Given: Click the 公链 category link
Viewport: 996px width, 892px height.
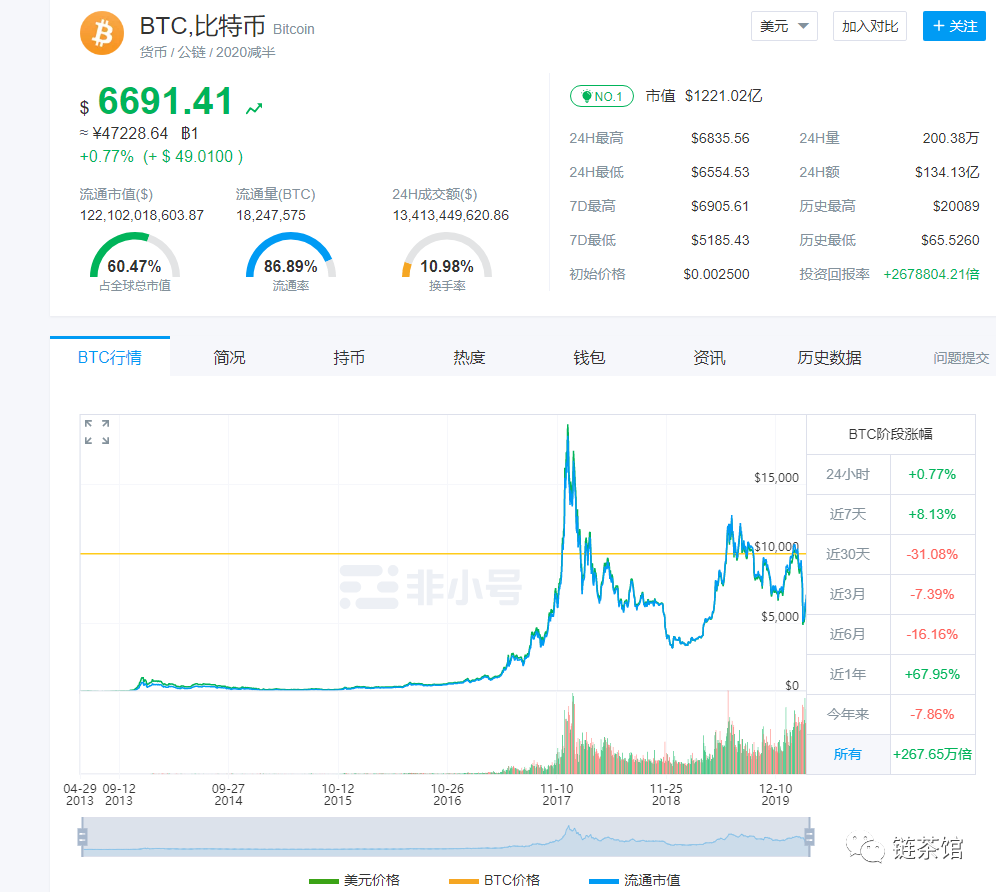Looking at the screenshot, I should point(191,52).
